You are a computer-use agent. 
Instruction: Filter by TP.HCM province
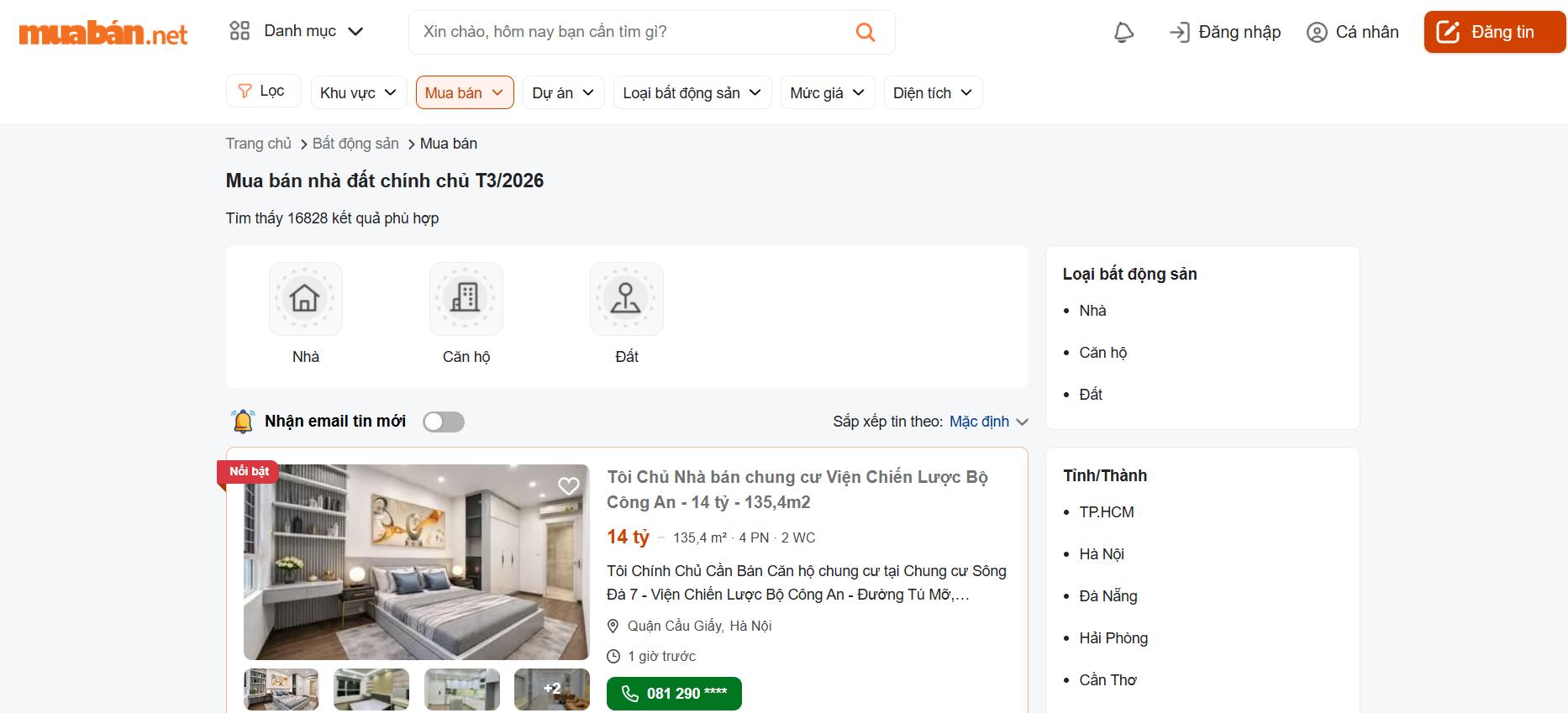coord(1107,511)
